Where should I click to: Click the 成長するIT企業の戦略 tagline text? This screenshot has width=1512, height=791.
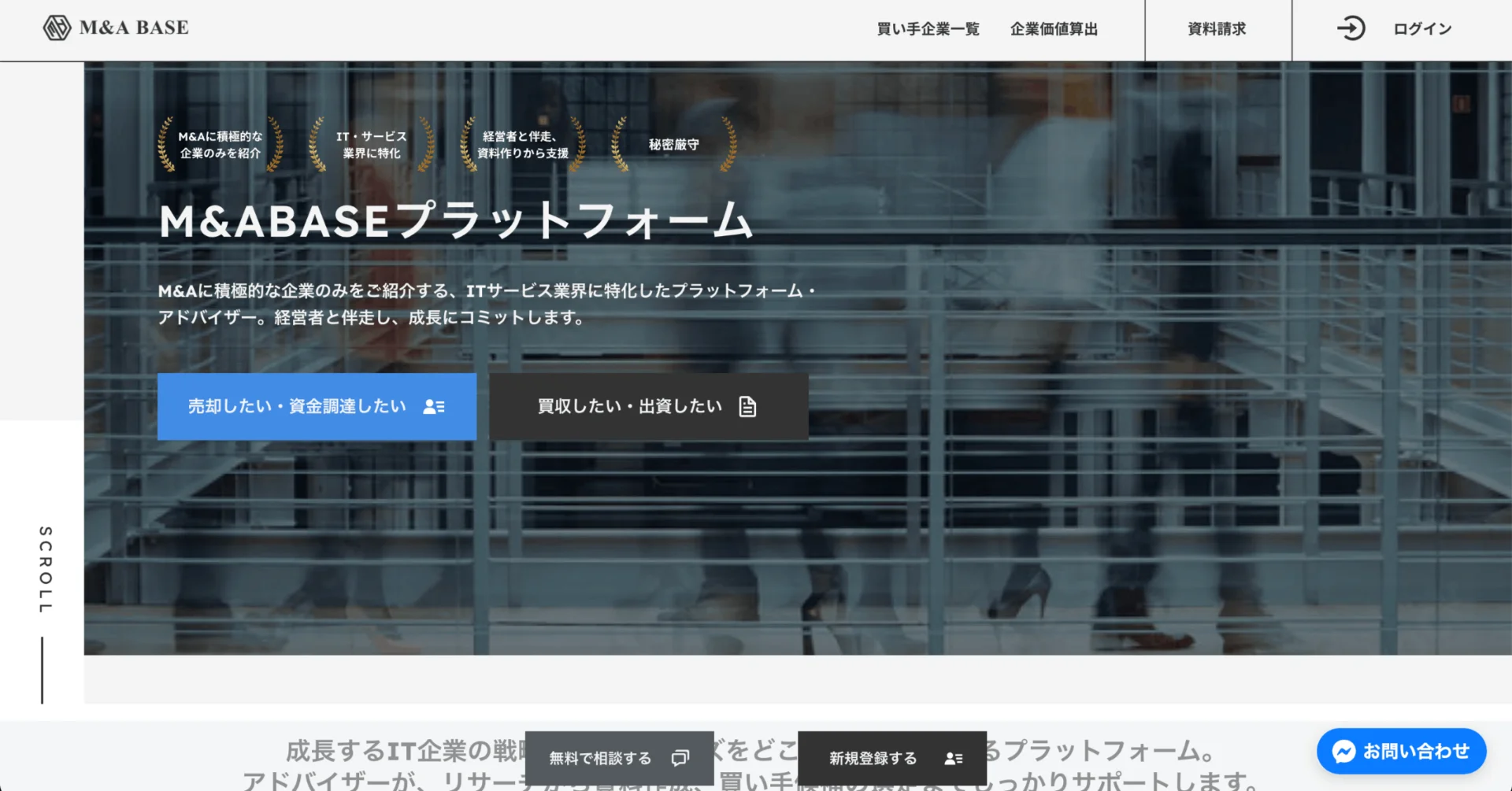point(752,764)
